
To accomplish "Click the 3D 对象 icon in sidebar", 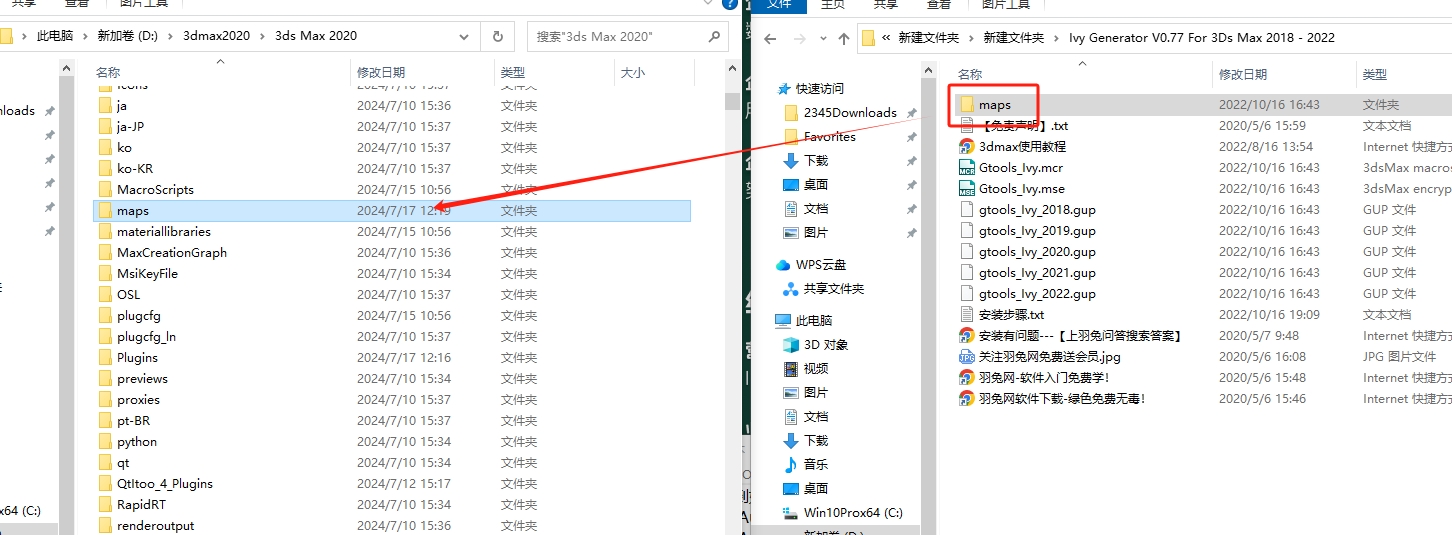I will coord(791,345).
